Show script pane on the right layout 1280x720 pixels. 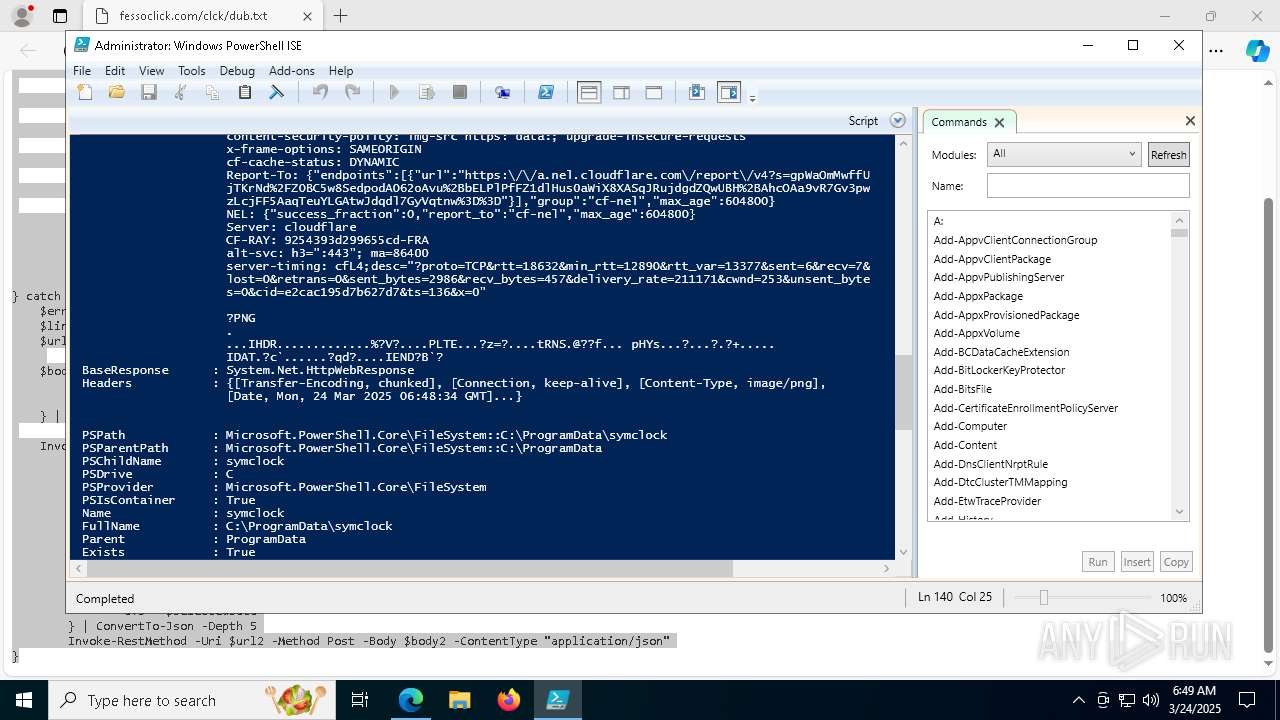(621, 92)
